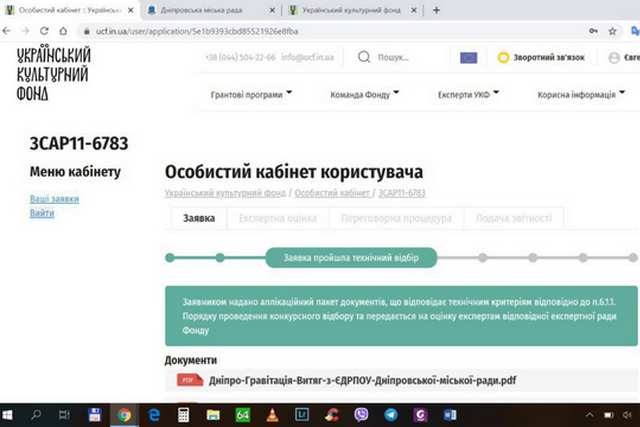Expand Команда Фонду dropdown menu

[x=364, y=94]
